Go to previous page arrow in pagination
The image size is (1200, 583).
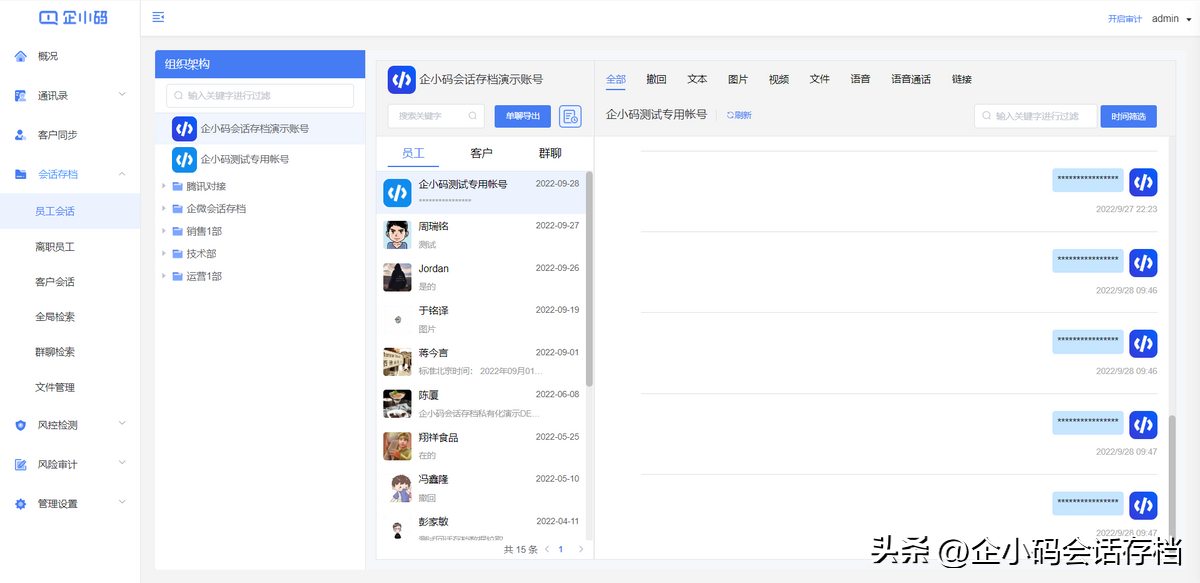[547, 550]
